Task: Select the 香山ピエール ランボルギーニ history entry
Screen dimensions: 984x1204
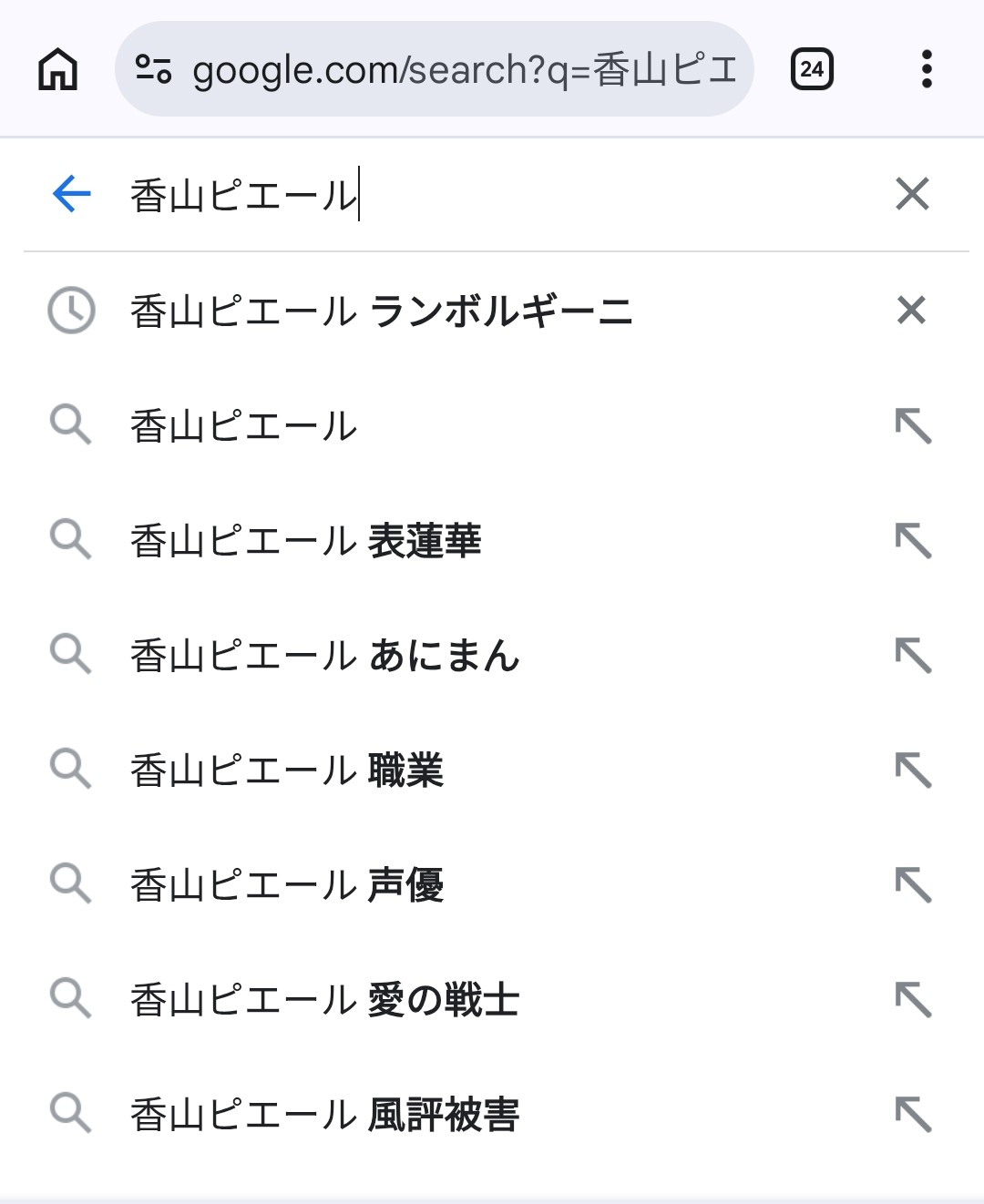Action: tap(381, 311)
